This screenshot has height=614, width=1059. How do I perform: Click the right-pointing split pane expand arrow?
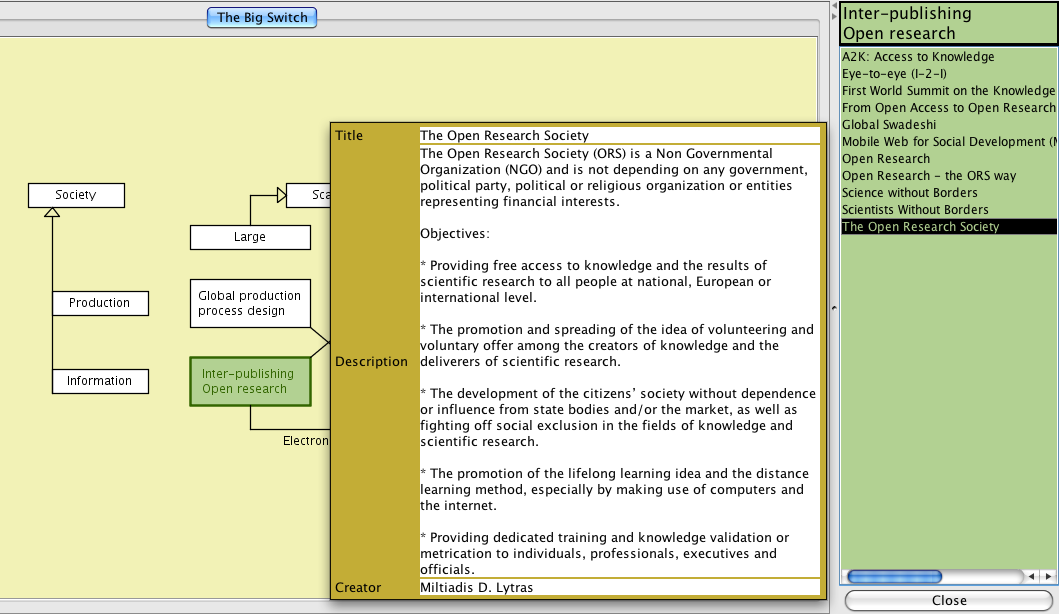[x=835, y=17]
